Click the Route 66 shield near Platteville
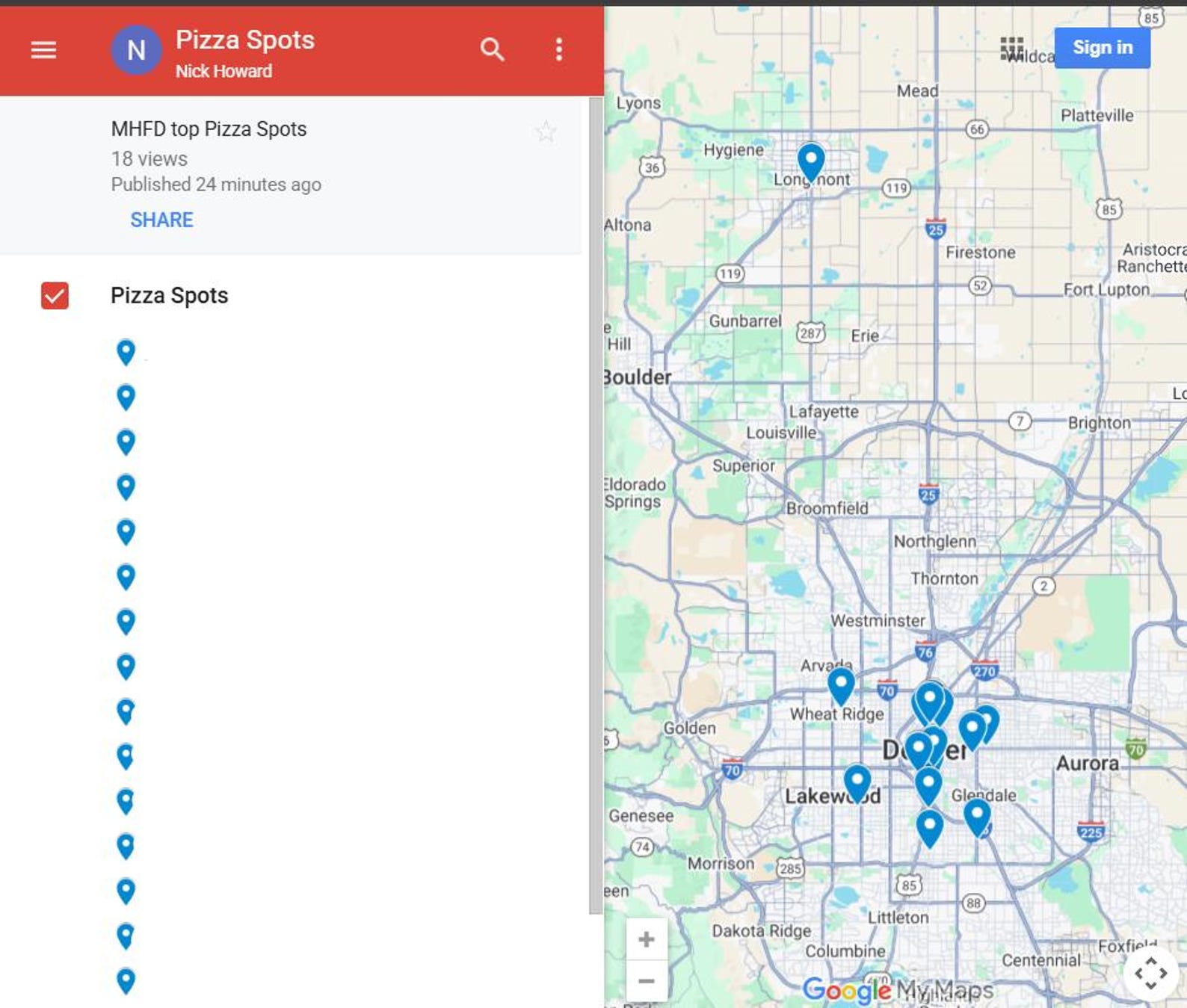The image size is (1187, 1008). click(x=977, y=129)
